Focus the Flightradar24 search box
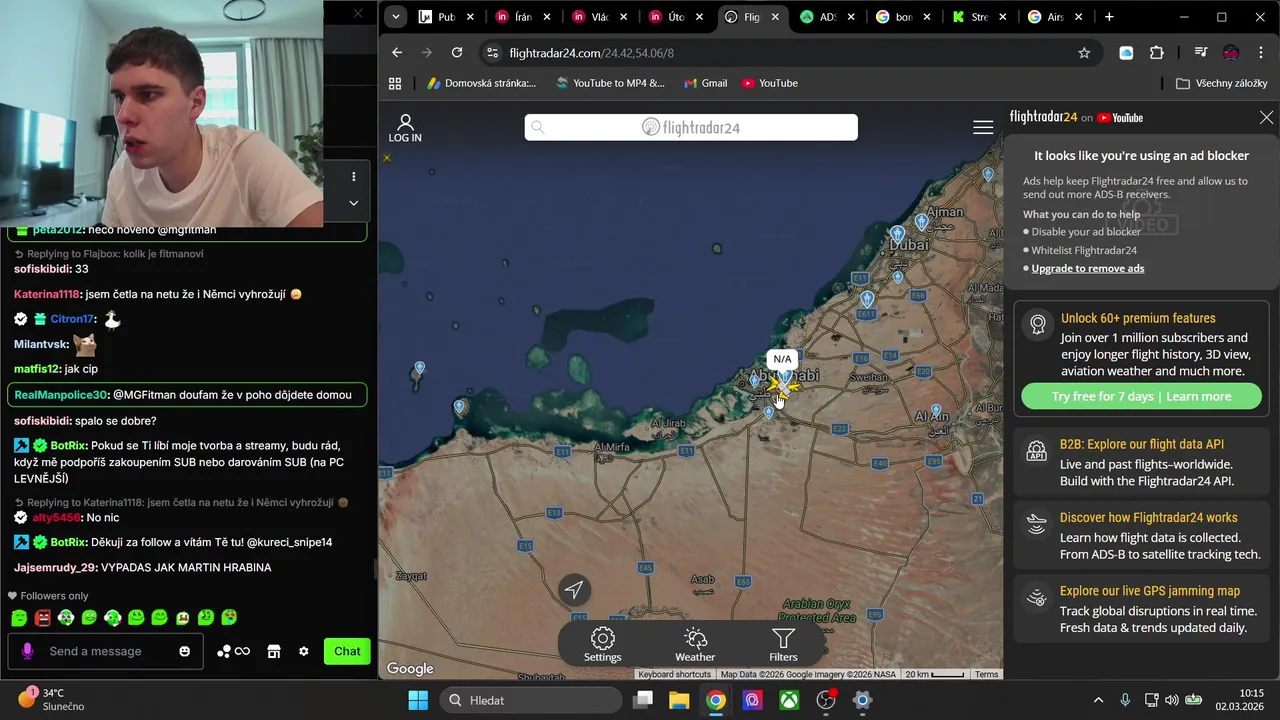 (691, 127)
